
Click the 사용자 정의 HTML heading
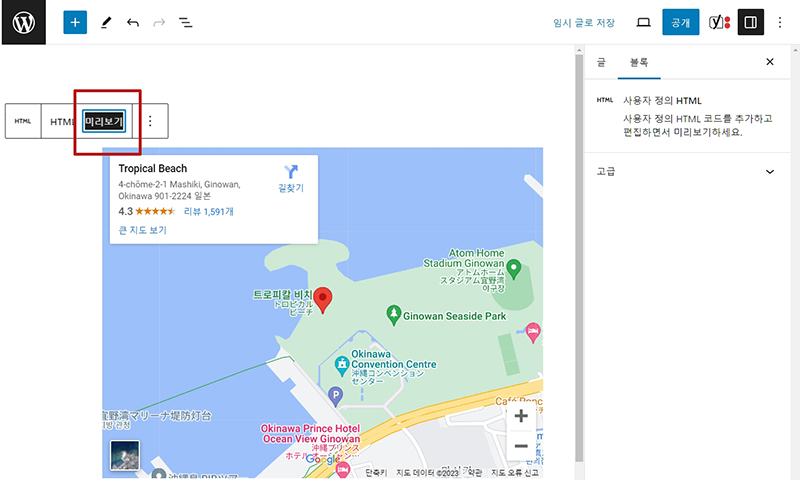(x=662, y=100)
